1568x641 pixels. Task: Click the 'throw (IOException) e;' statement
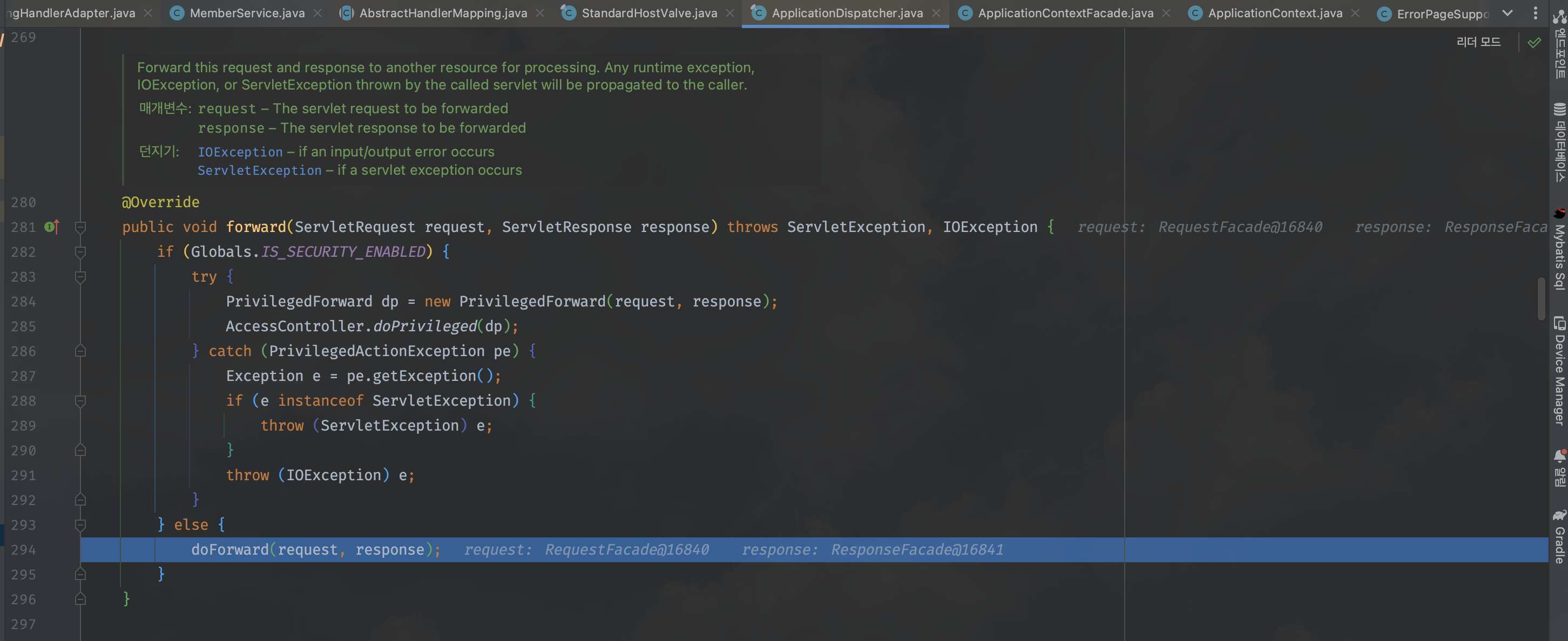320,475
